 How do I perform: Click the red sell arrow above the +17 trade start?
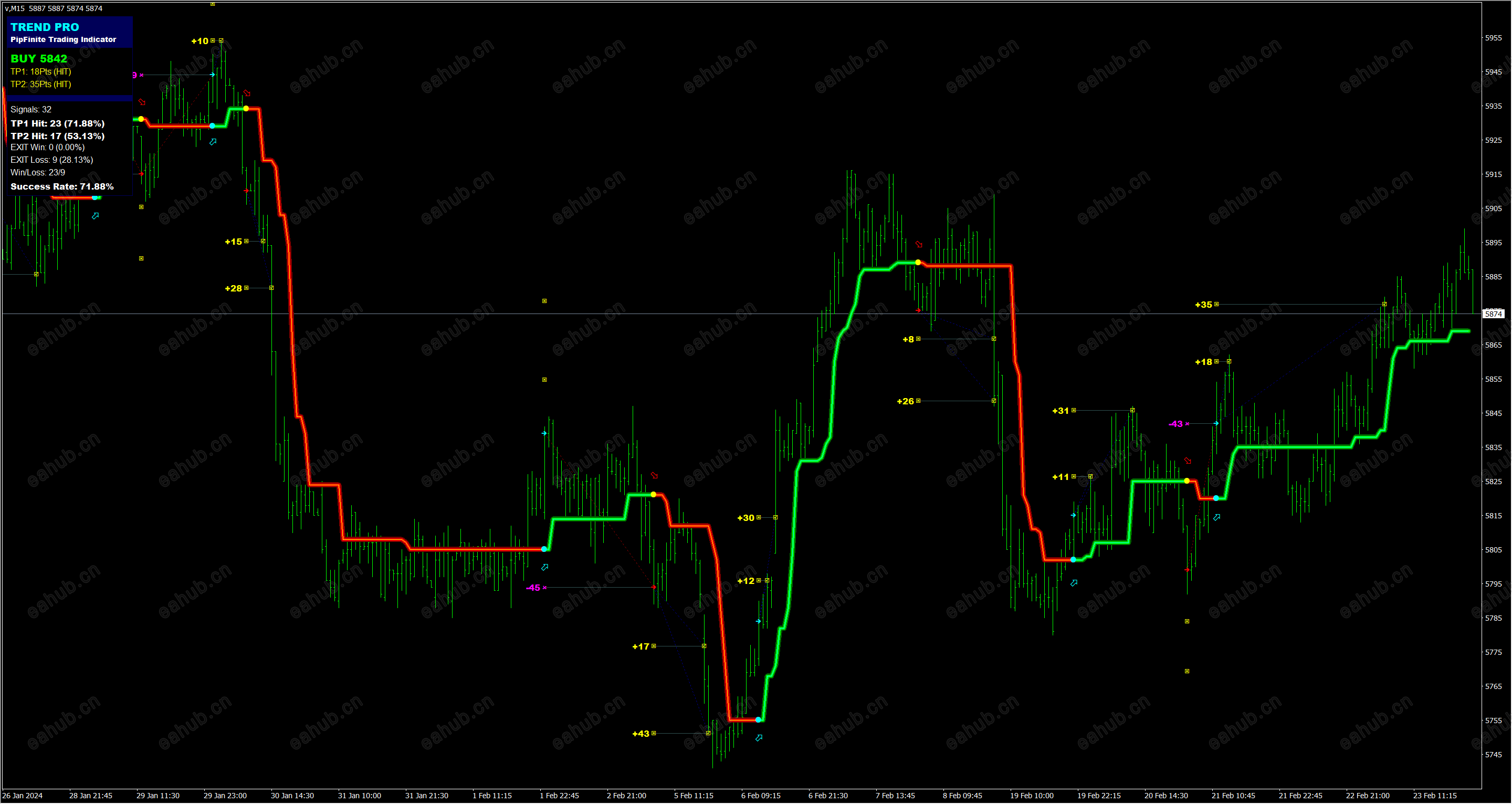click(x=655, y=476)
